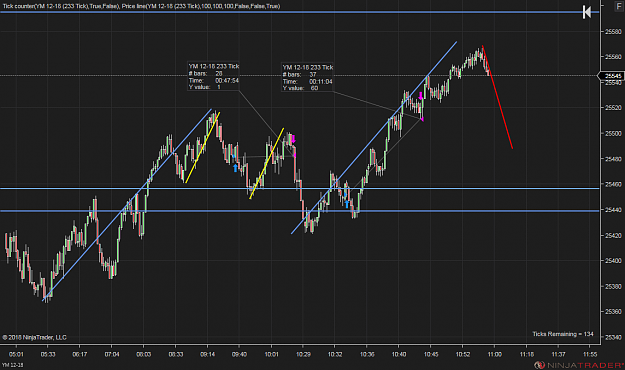Click the 10:45 time axis label

coord(431,354)
